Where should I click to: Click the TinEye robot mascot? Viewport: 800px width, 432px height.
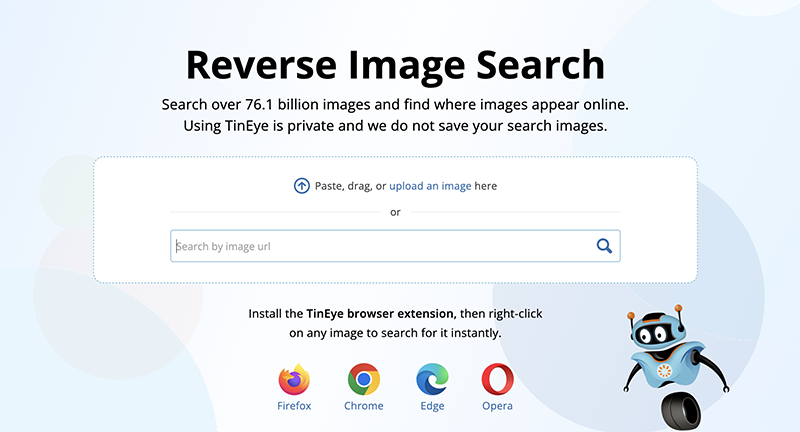click(x=676, y=367)
